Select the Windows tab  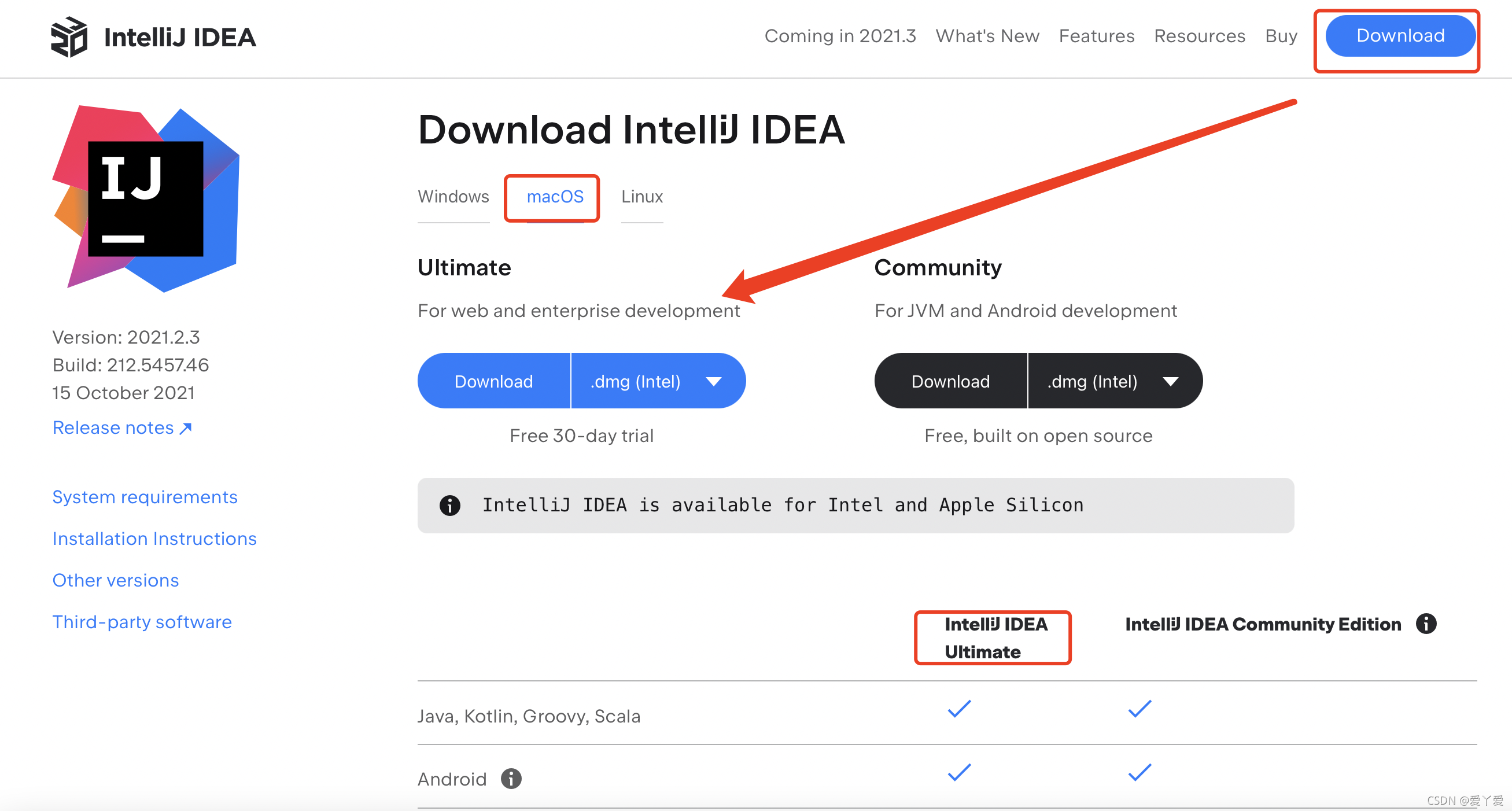(x=450, y=196)
